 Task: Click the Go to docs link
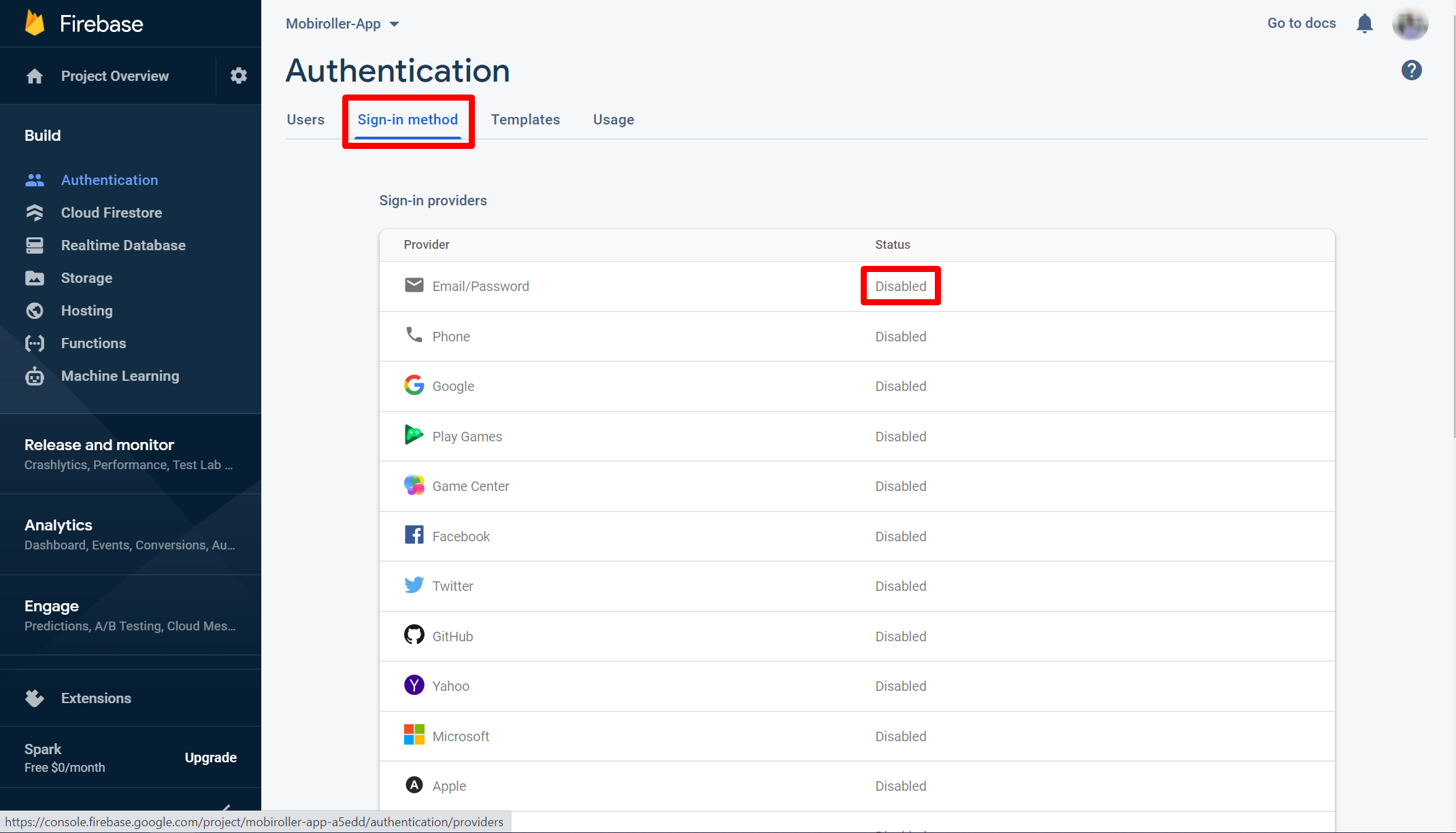[1302, 23]
